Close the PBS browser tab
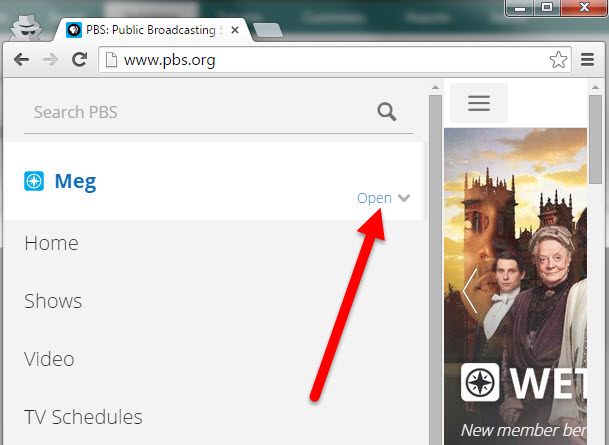Screen dimensions: 609x445 (x=235, y=30)
